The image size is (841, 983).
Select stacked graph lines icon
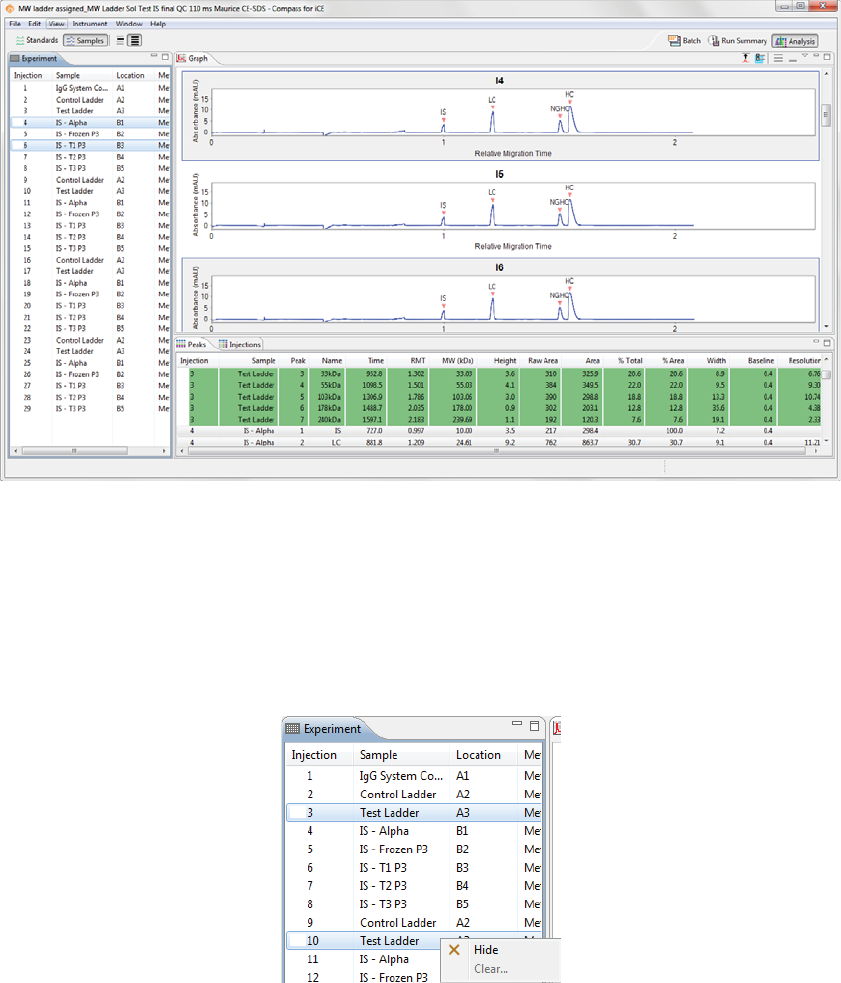(x=778, y=58)
